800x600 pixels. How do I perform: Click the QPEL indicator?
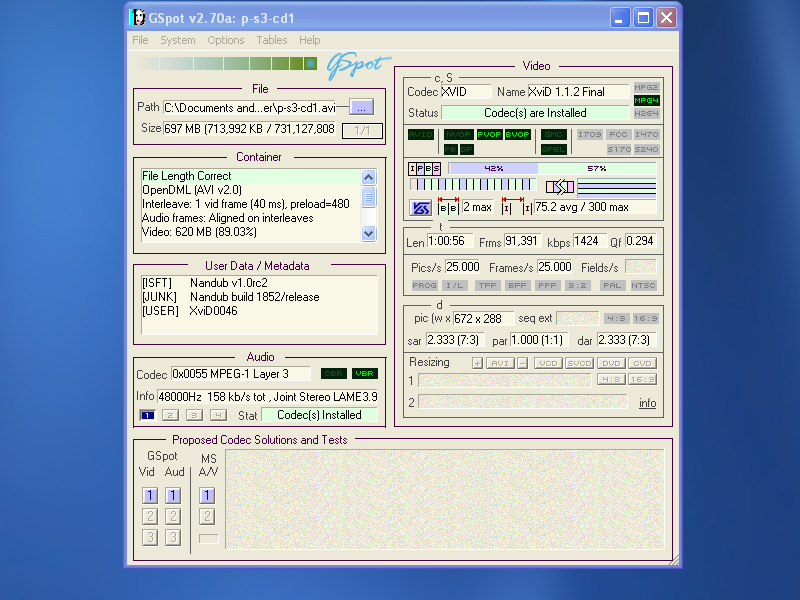click(x=554, y=149)
